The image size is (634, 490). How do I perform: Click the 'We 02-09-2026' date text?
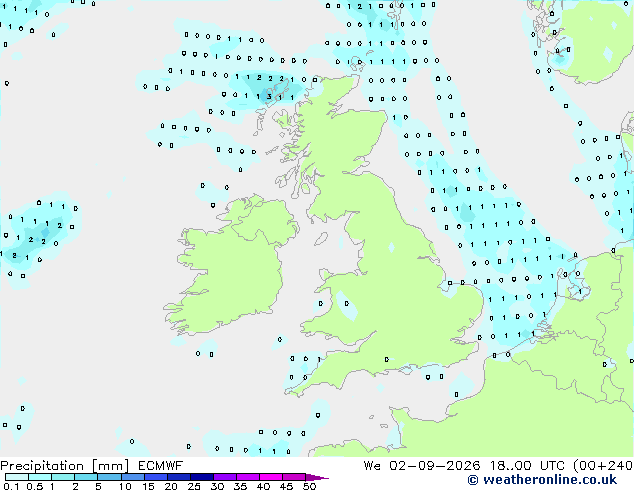(422, 466)
